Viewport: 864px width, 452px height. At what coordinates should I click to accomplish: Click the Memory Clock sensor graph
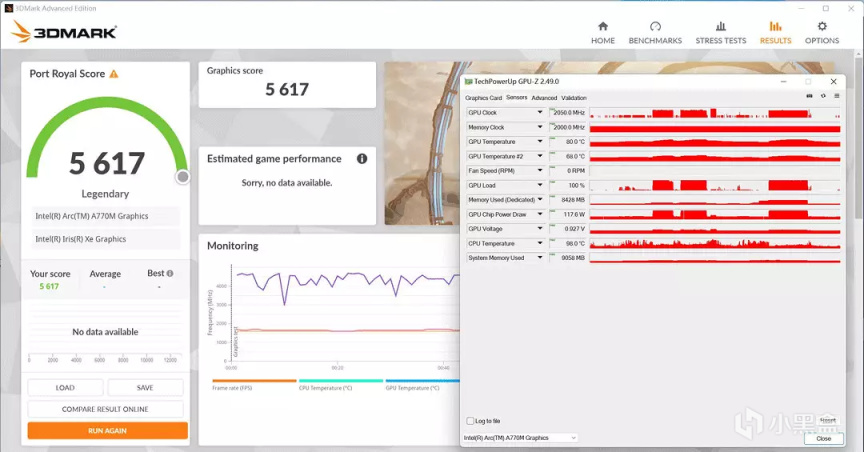[x=715, y=128]
